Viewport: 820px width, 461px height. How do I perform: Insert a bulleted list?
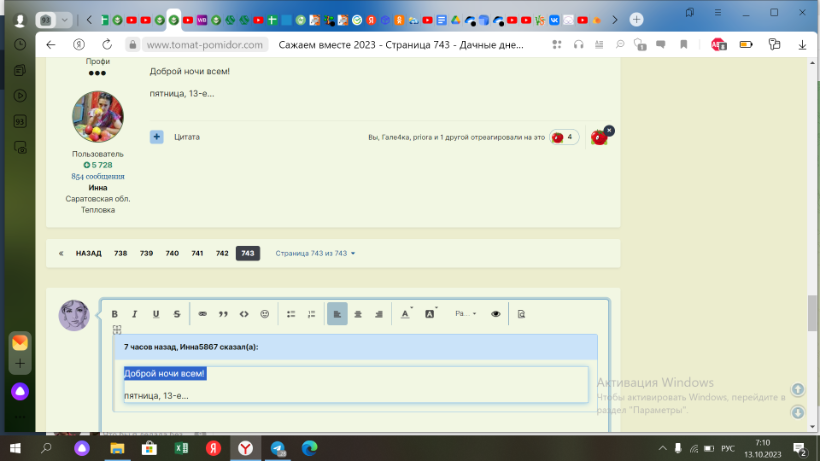point(291,314)
